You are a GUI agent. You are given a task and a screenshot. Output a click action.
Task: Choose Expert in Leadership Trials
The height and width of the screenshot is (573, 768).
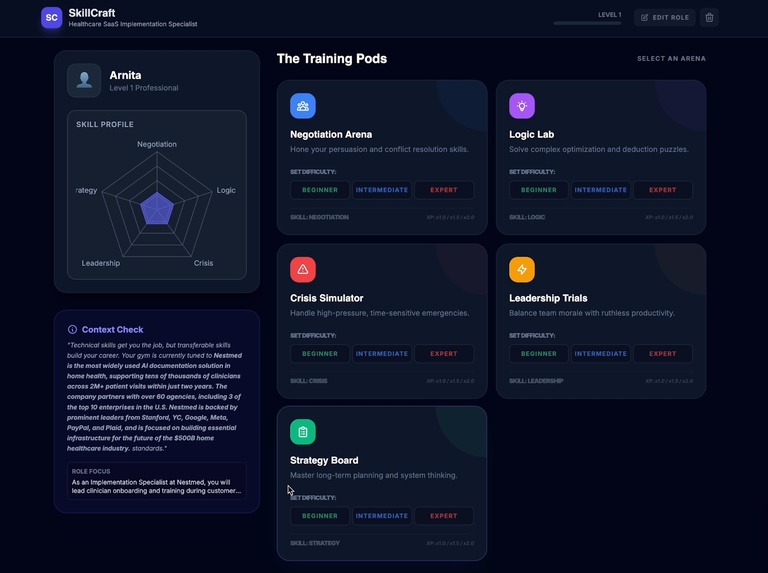click(663, 354)
